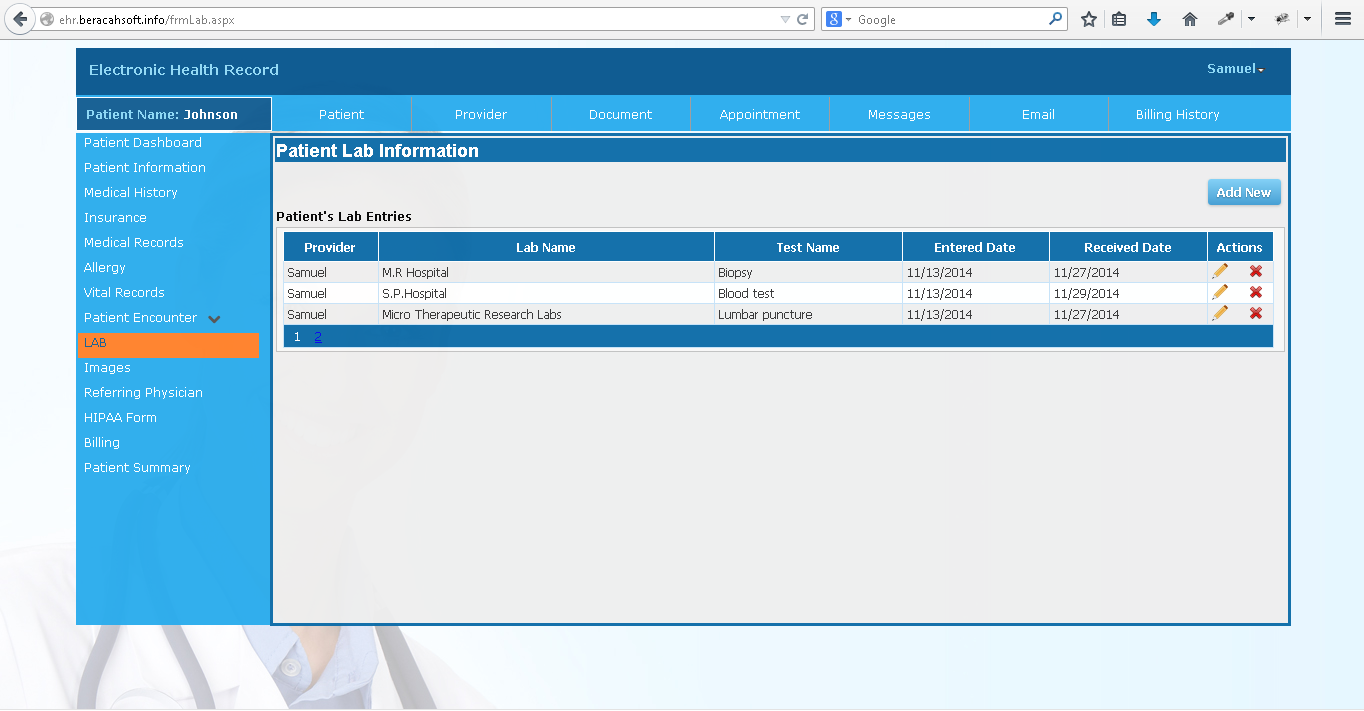This screenshot has height=711, width=1364.
Task: Open Medical Records in sidebar
Action: pyautogui.click(x=134, y=243)
